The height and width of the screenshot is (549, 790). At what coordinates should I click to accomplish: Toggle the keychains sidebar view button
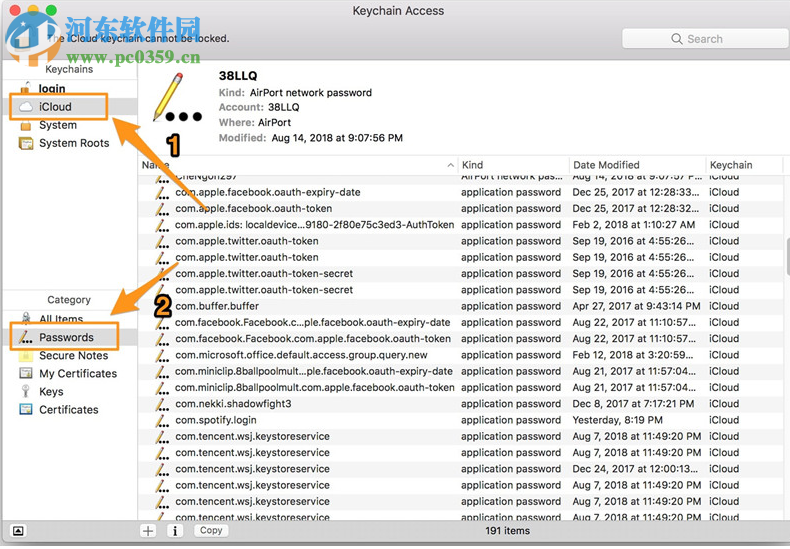pos(18,531)
